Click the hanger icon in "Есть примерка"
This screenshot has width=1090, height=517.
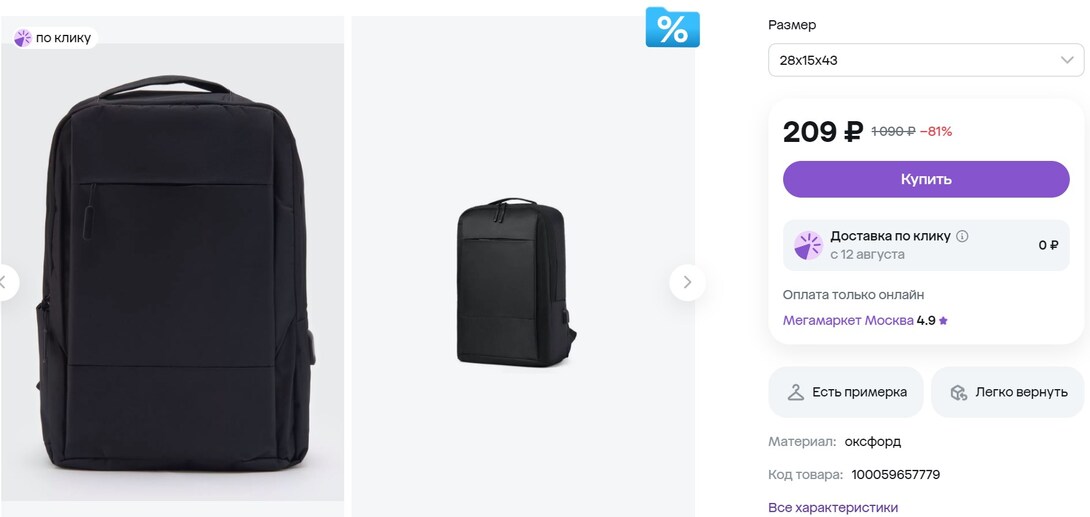point(796,392)
